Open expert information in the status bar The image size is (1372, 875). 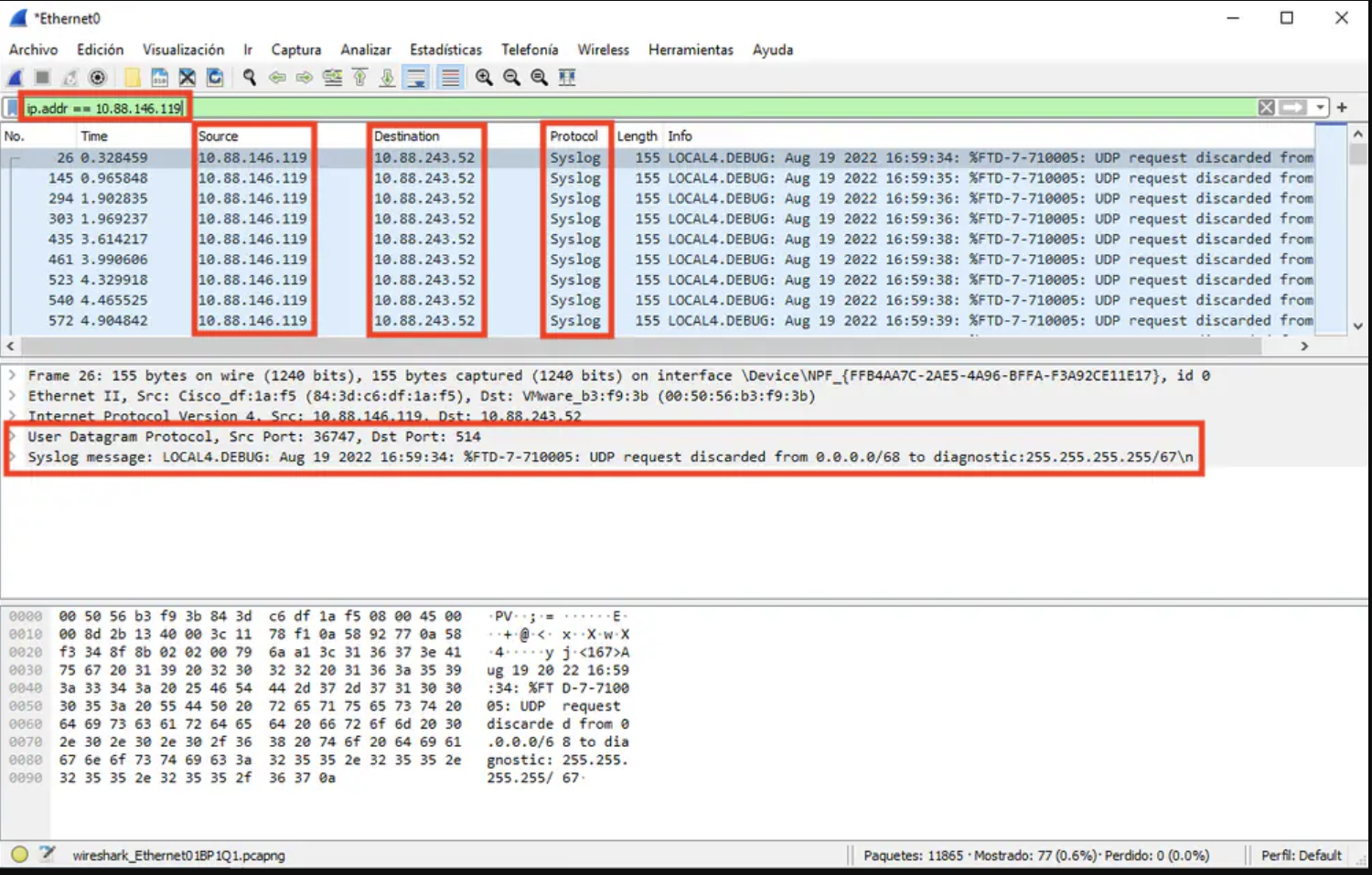[x=19, y=855]
